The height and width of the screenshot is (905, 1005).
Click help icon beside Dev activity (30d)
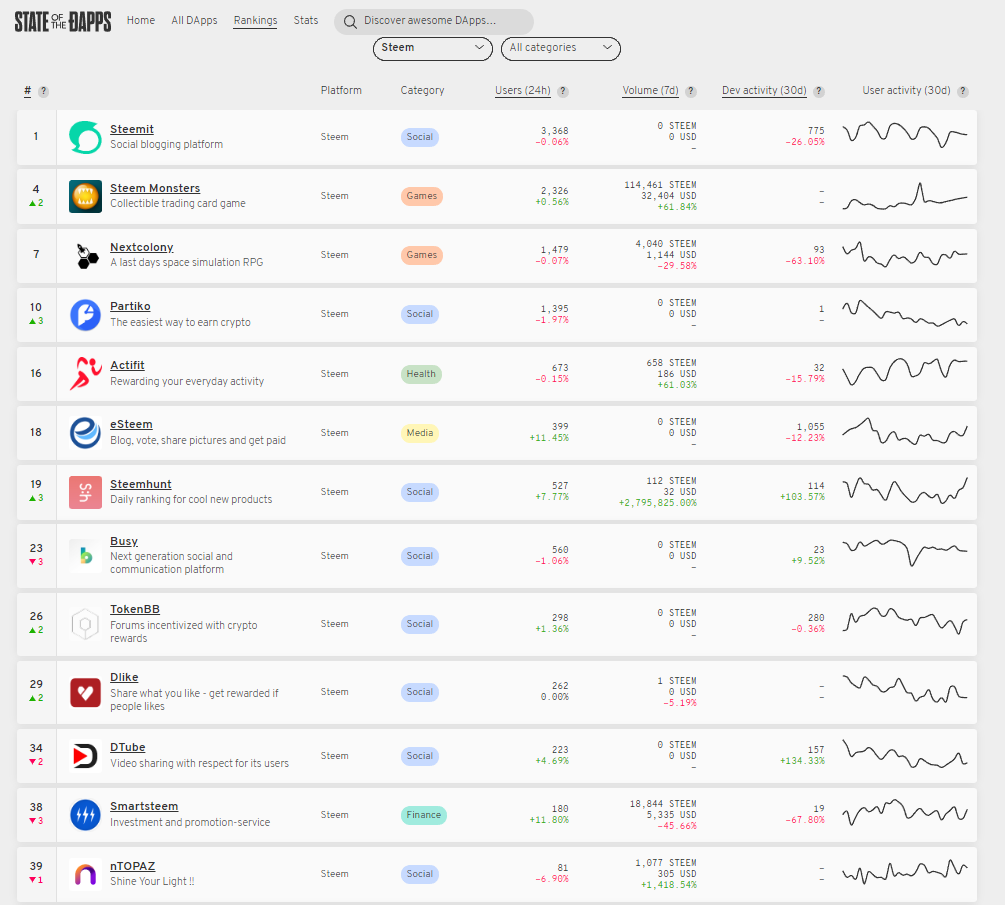[818, 92]
